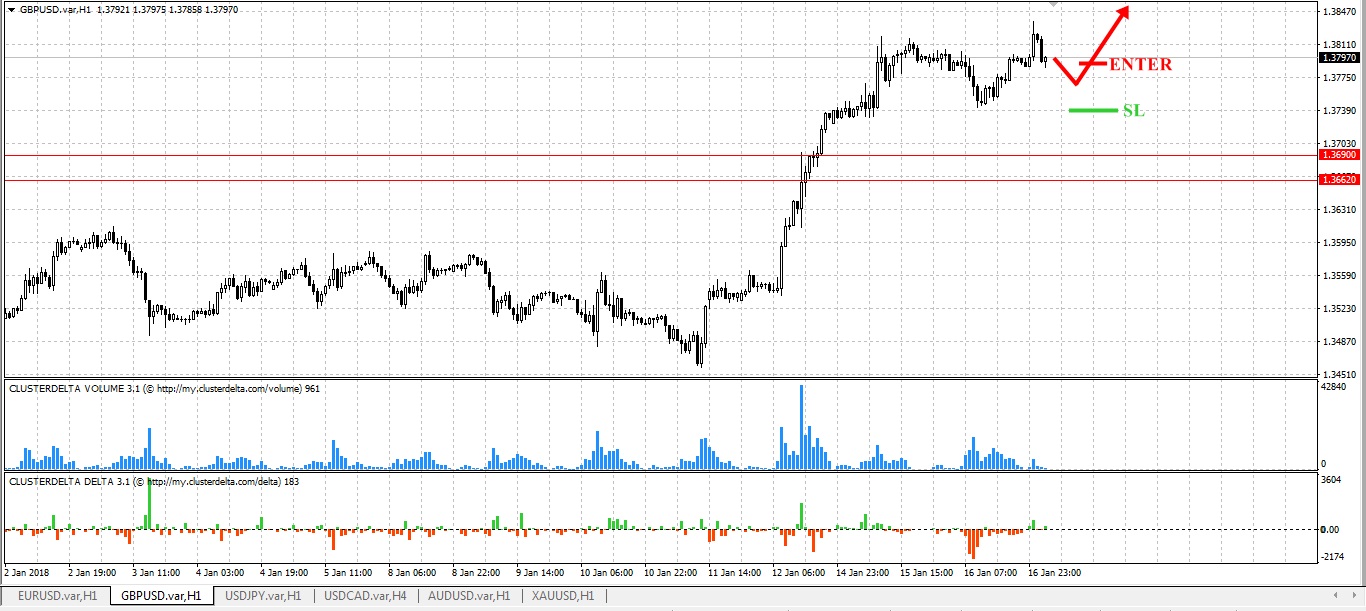Screen dimensions: 1366x611
Task: Click the 12 Jan 06:00 time label
Action: click(x=800, y=573)
